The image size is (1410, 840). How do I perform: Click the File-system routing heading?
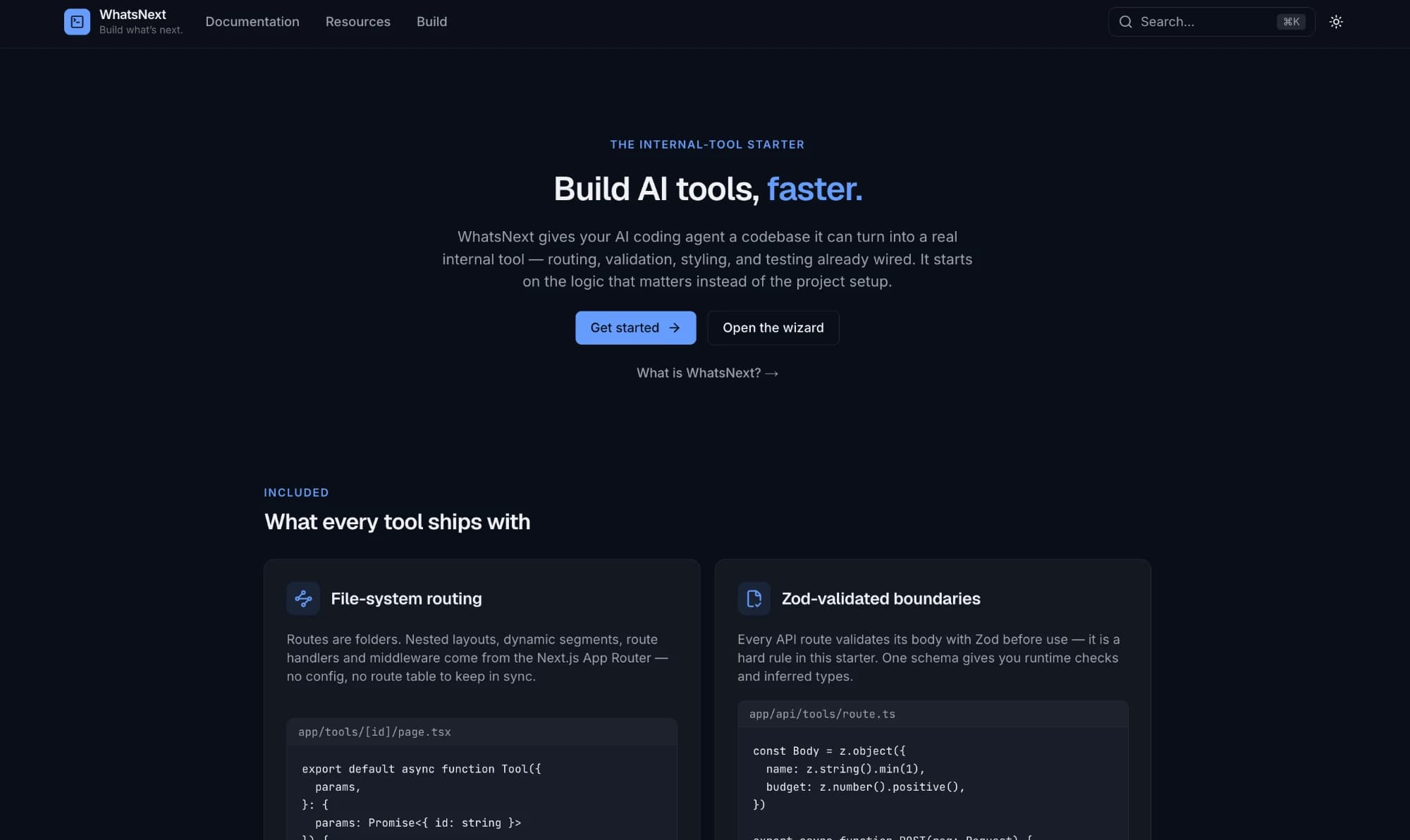406,598
